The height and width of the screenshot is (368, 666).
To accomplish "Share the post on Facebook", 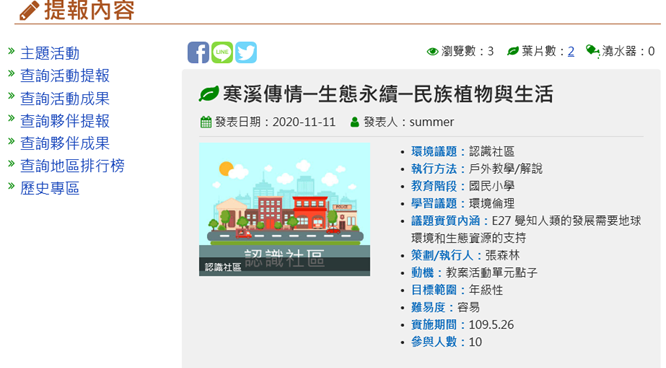I will click(x=198, y=52).
